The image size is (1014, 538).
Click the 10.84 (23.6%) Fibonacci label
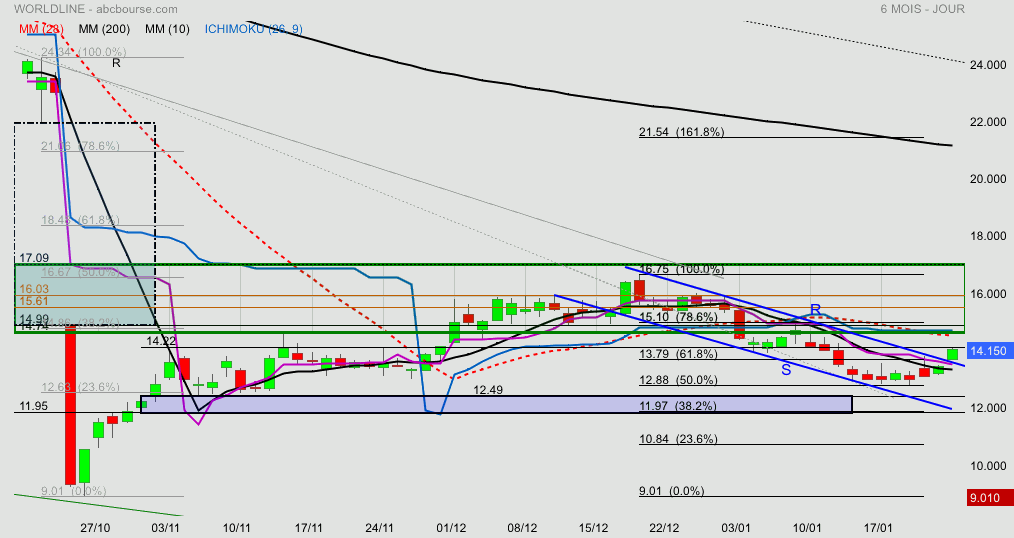[x=678, y=439]
